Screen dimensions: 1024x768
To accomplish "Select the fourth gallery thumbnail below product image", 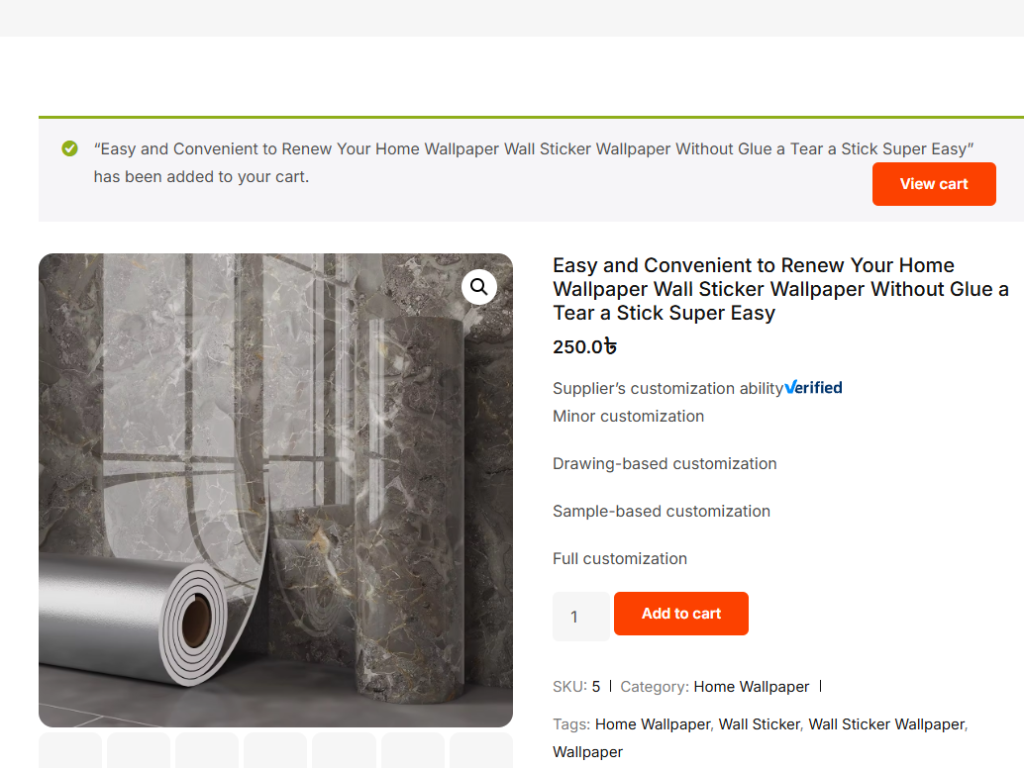I will pos(275,751).
